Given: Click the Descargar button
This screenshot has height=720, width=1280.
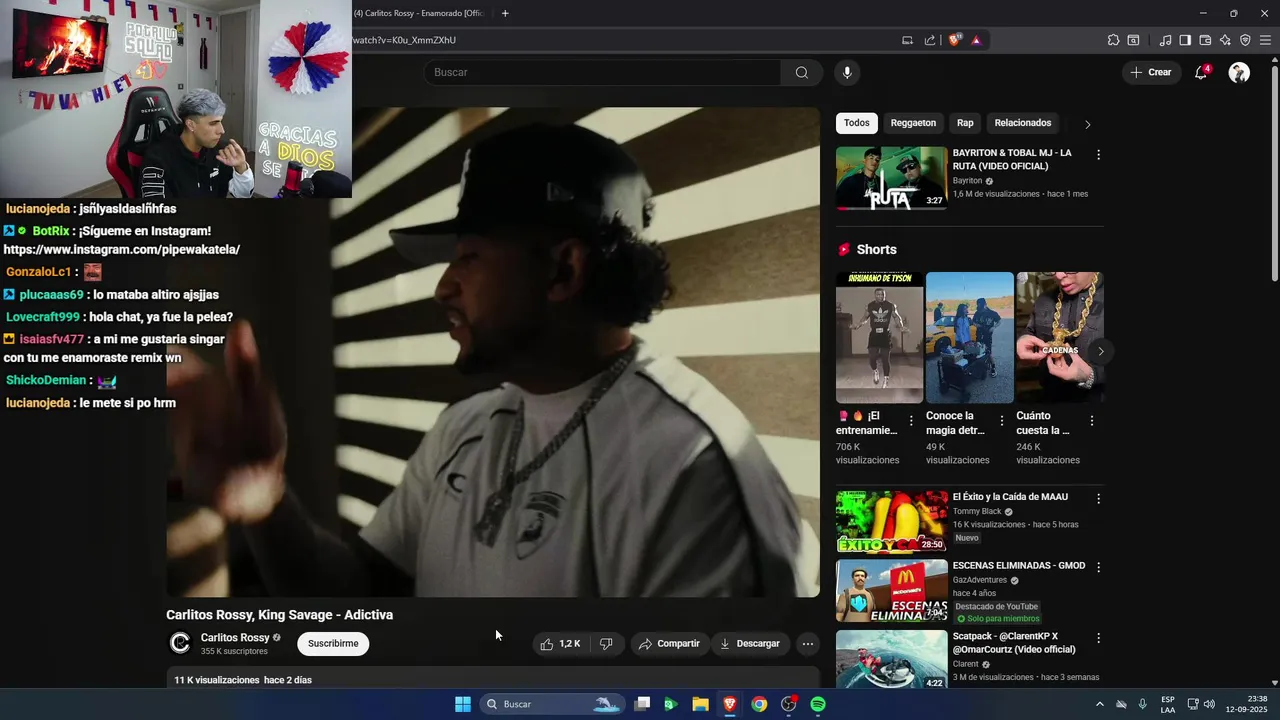Looking at the screenshot, I should click(x=749, y=644).
